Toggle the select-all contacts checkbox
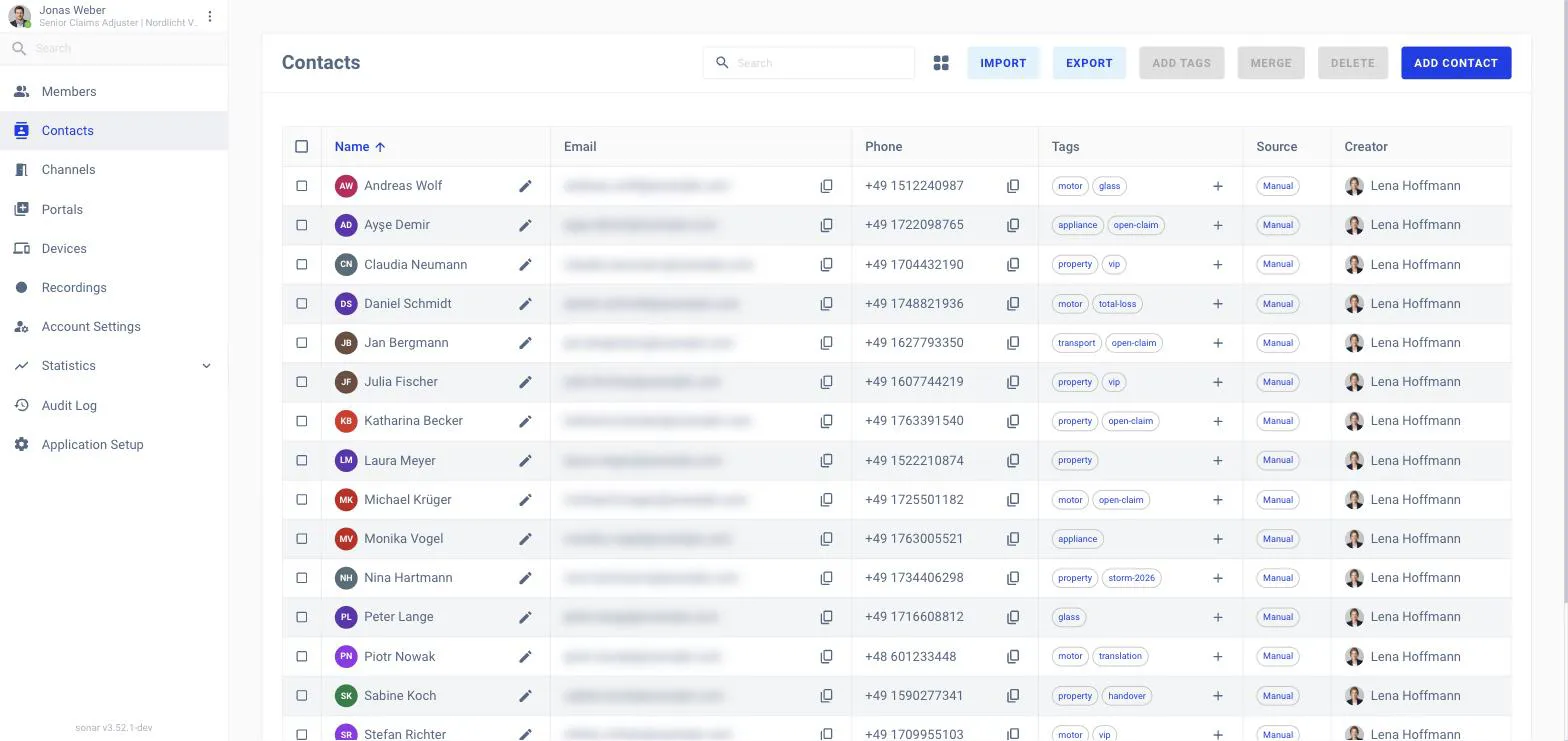Screen dimensions: 1568x741 click(302, 147)
